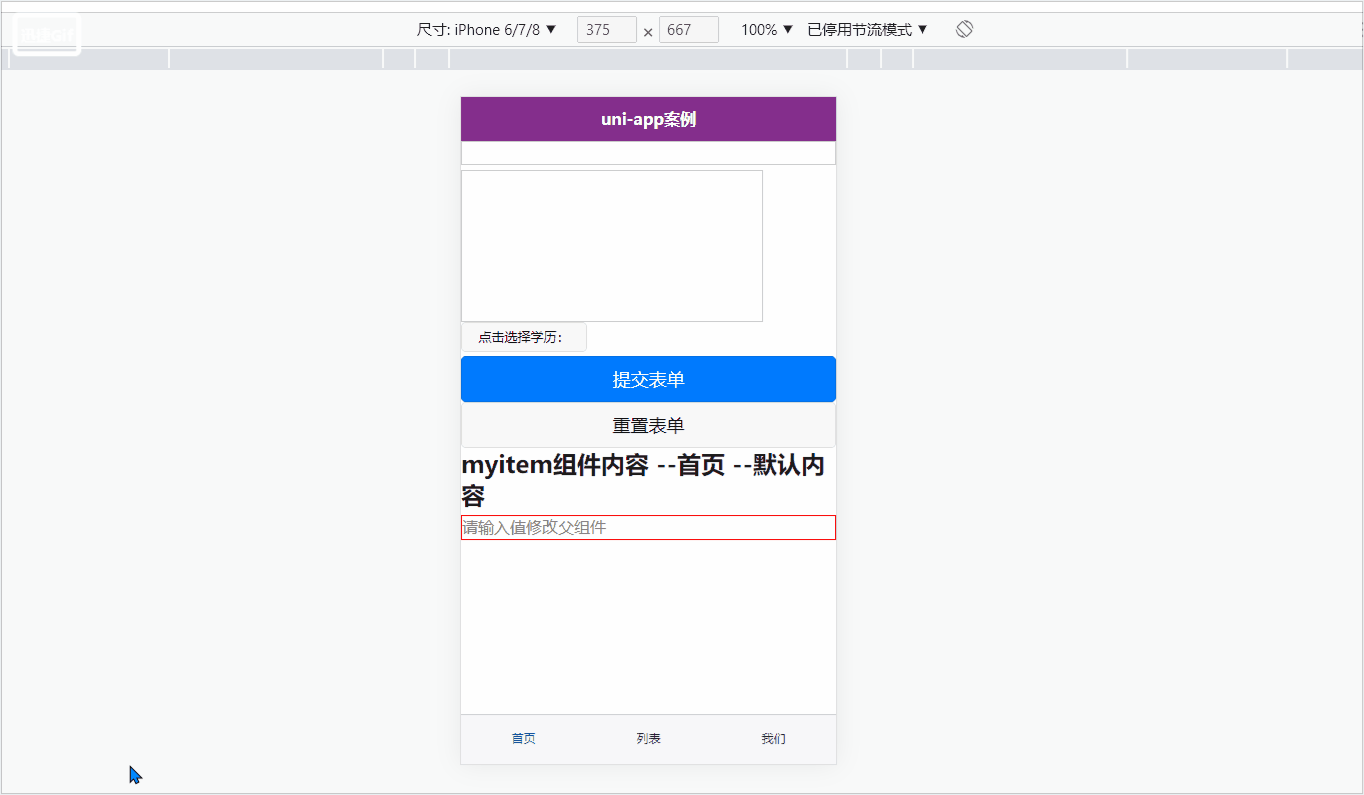Open the device size dropdown iPhone 6/7/8
The image size is (1364, 795).
[x=487, y=30]
